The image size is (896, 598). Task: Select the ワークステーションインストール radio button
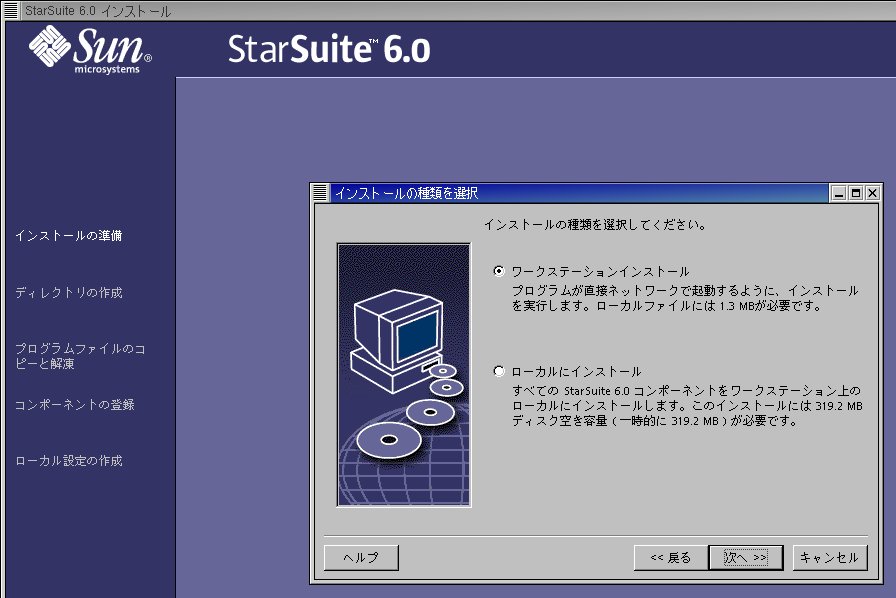tap(499, 271)
